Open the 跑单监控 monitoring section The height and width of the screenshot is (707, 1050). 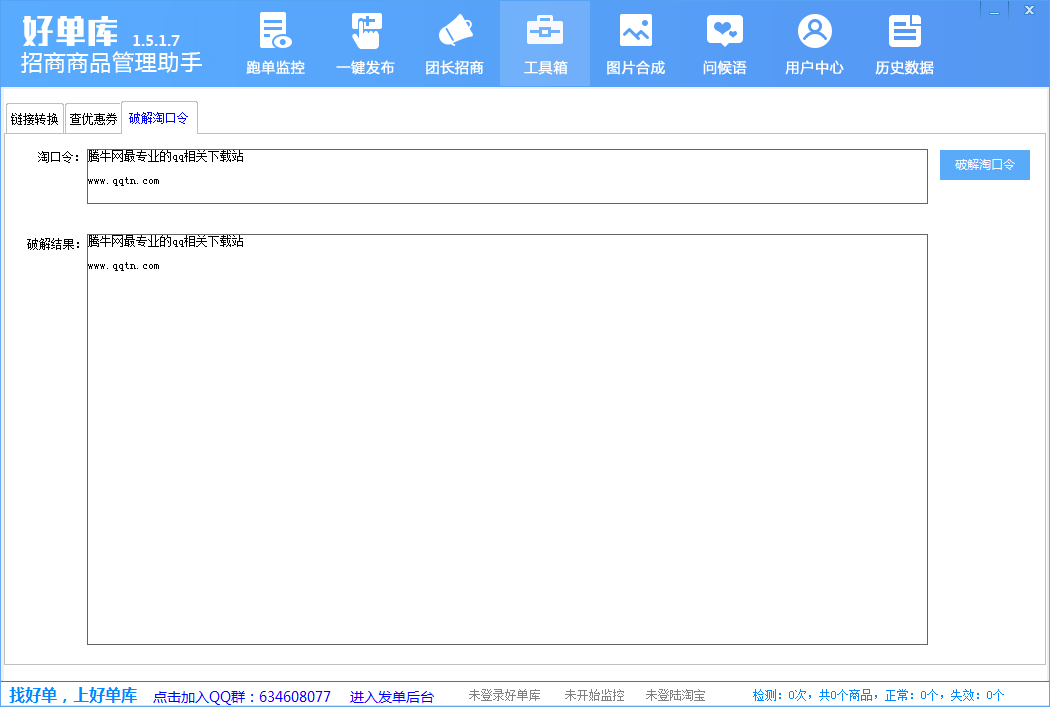(x=275, y=44)
